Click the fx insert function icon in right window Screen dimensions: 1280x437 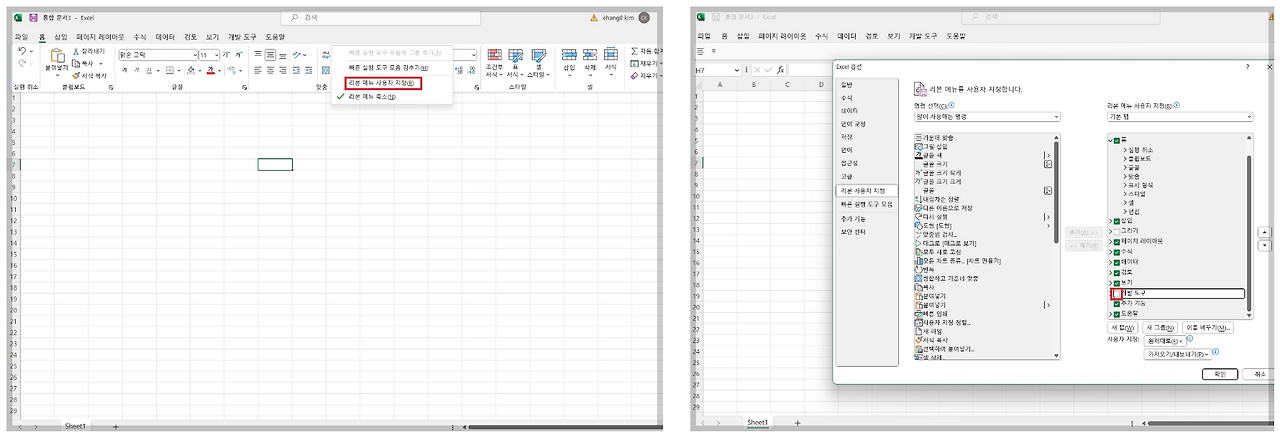(x=780, y=70)
